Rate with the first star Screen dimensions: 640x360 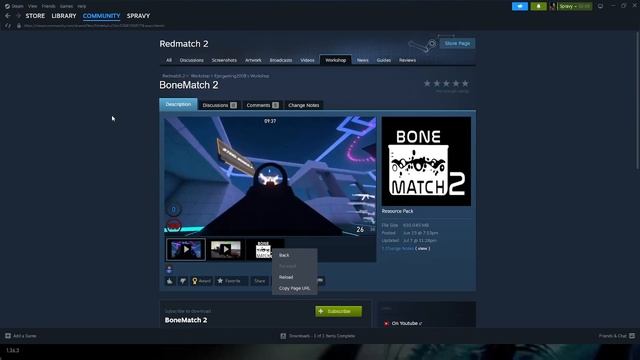point(427,84)
